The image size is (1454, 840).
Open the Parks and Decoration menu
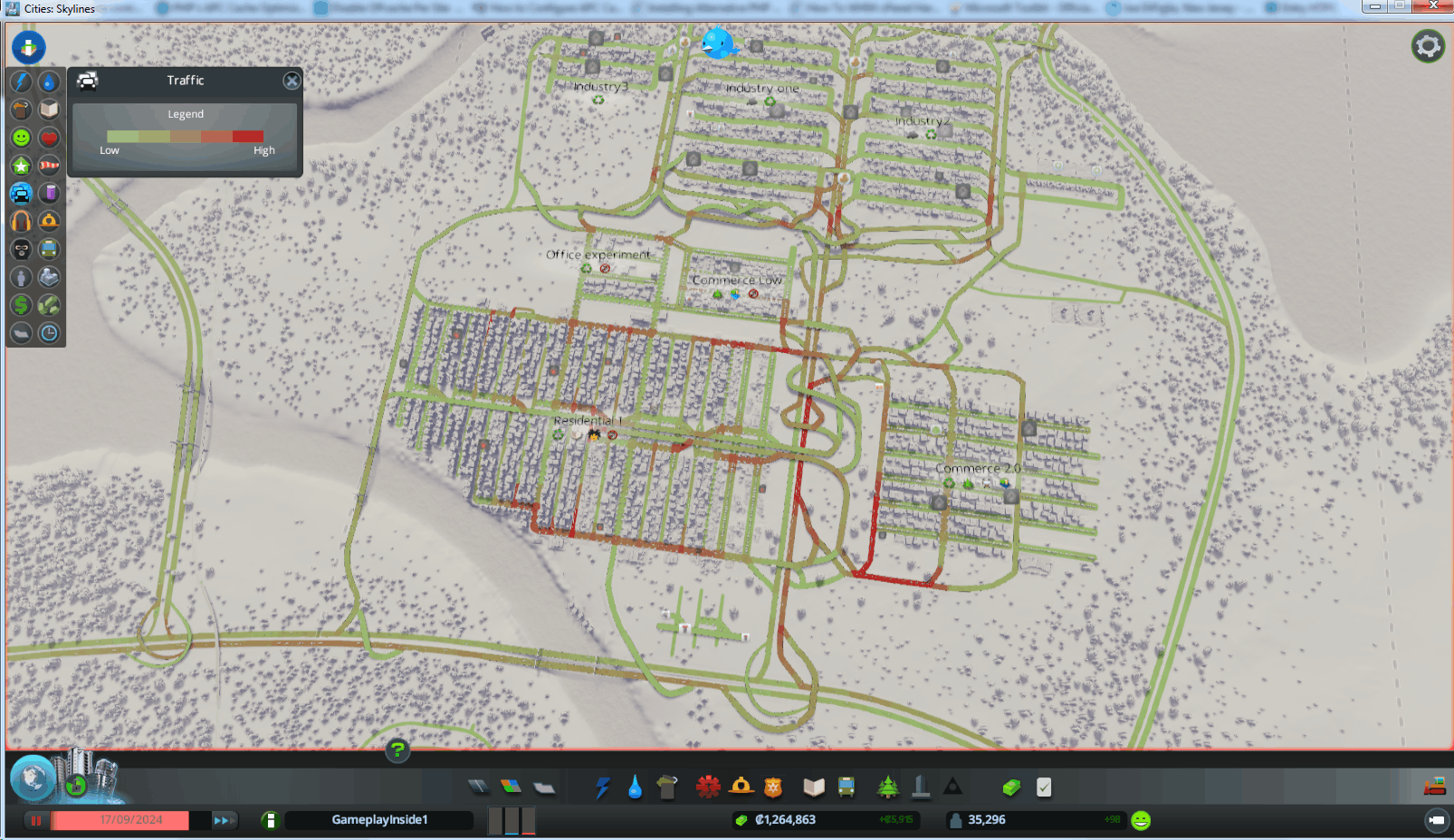[888, 787]
